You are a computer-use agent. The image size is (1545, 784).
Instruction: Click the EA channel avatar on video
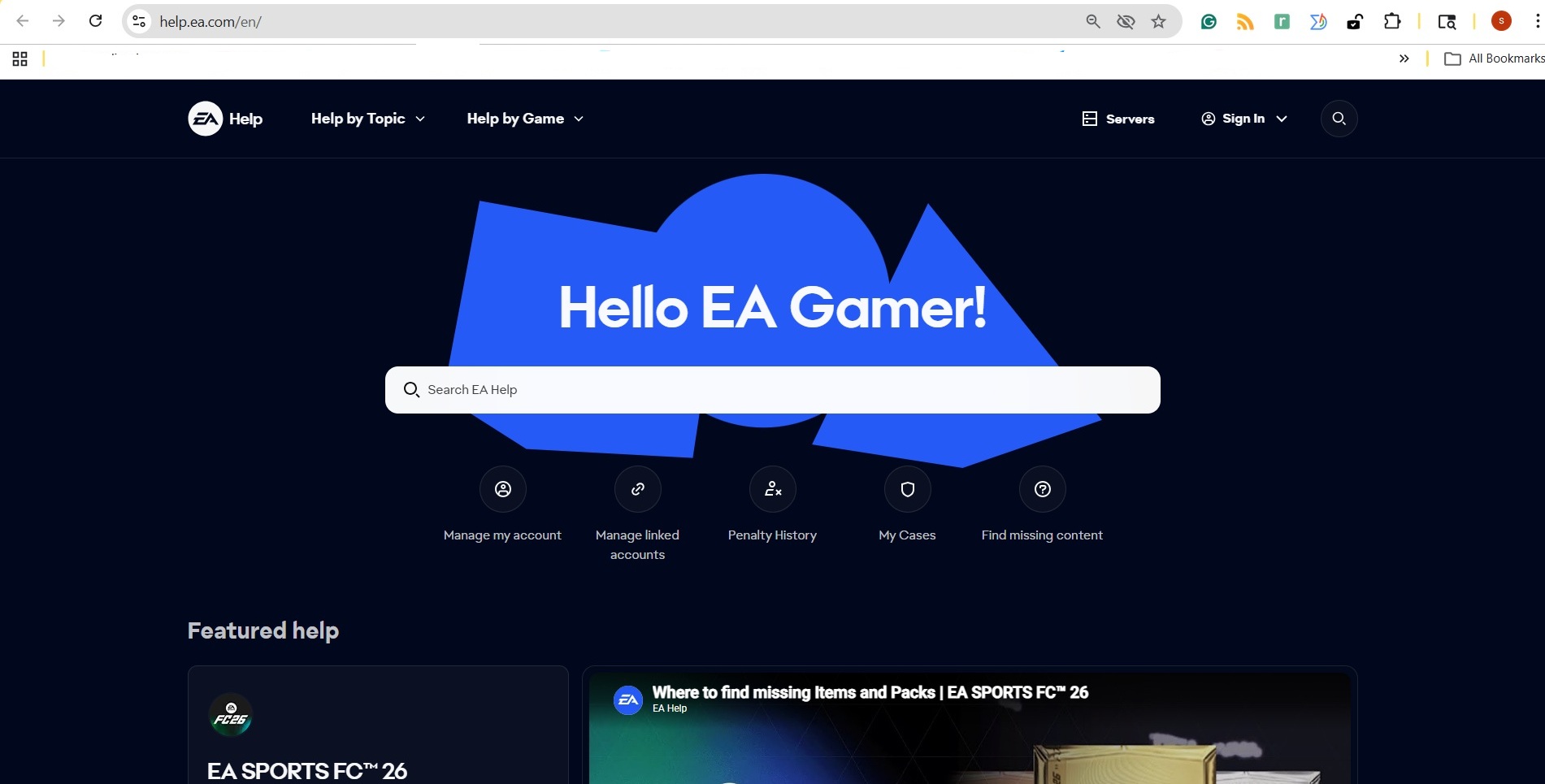tap(628, 700)
